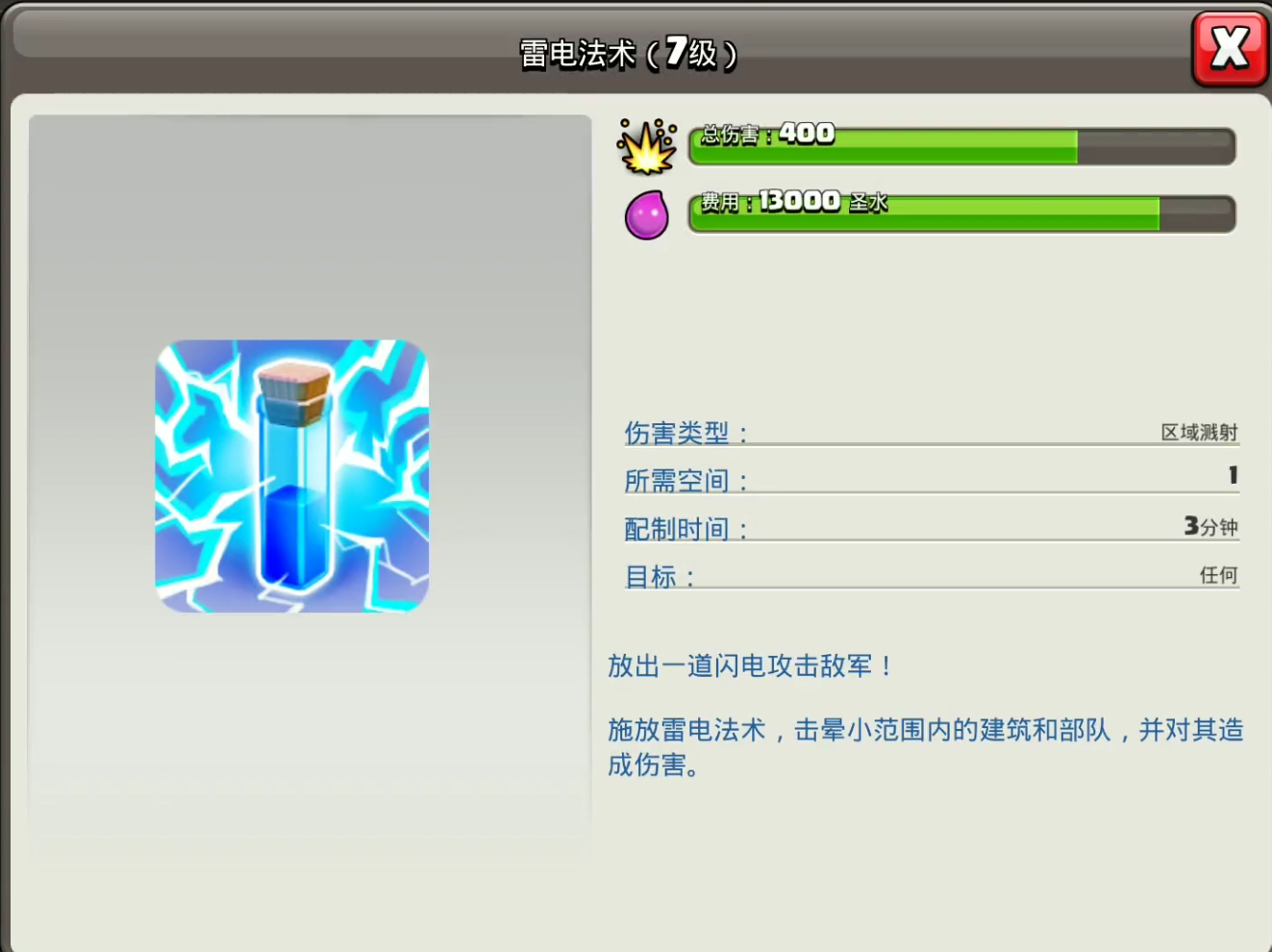Click the 任何 target value
1272x952 pixels.
coord(1218,575)
